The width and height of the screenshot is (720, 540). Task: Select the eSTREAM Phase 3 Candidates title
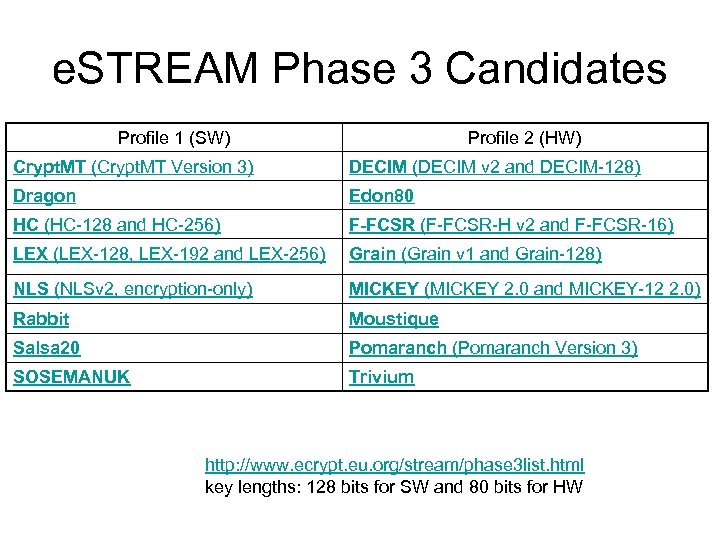pyautogui.click(x=359, y=70)
